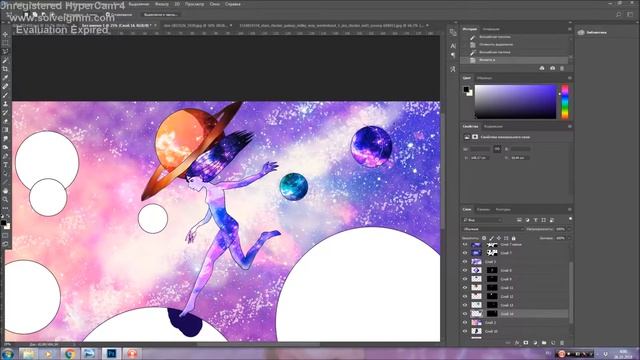Open the collapsed Paragraph panel icon
The width and height of the screenshot is (640, 360).
(x=453, y=55)
